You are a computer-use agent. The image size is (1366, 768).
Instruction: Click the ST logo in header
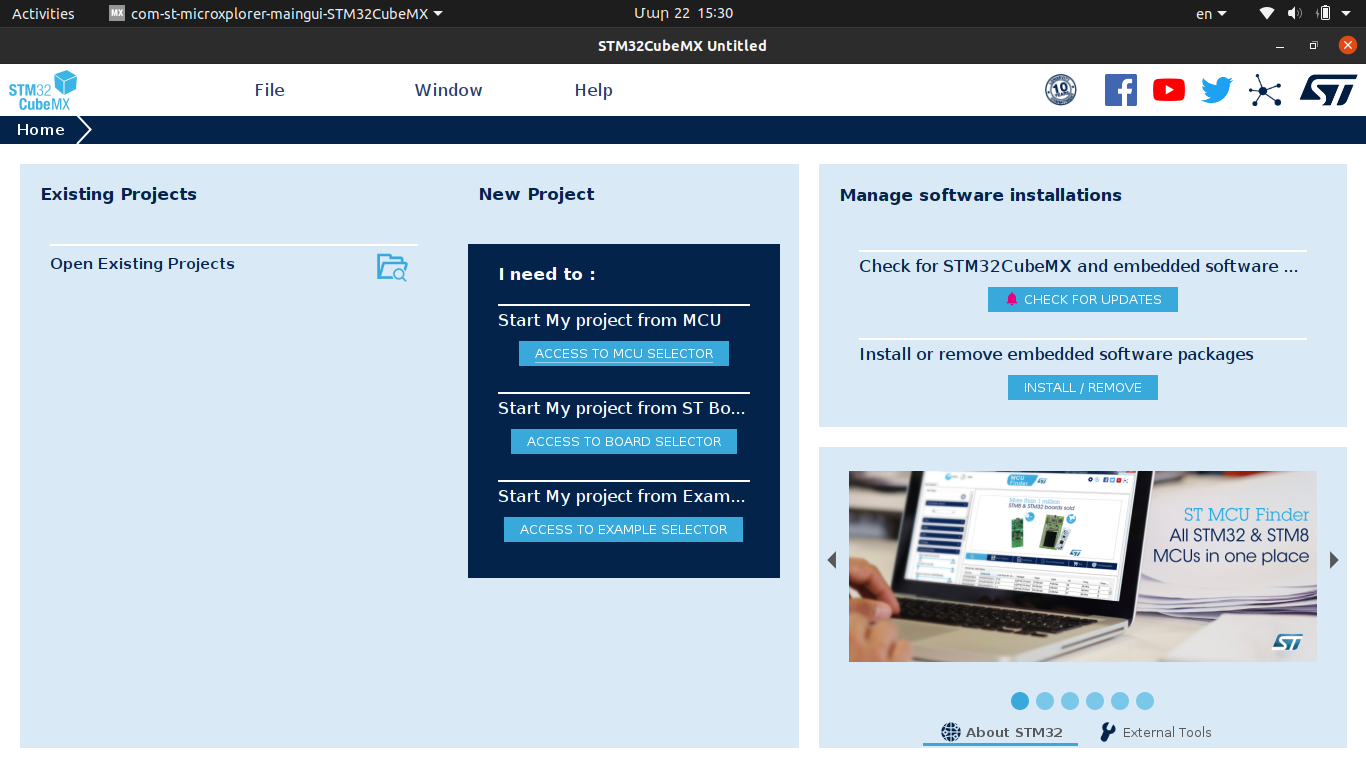tap(1328, 90)
